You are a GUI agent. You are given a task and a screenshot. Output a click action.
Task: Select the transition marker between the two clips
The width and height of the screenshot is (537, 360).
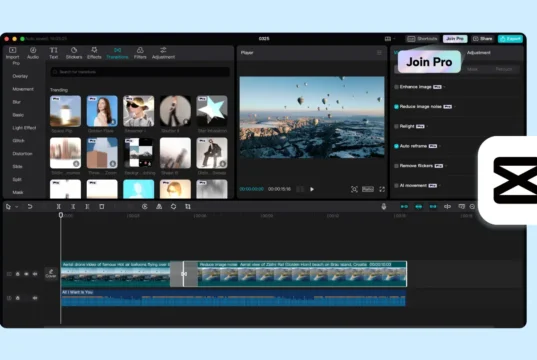coord(184,274)
